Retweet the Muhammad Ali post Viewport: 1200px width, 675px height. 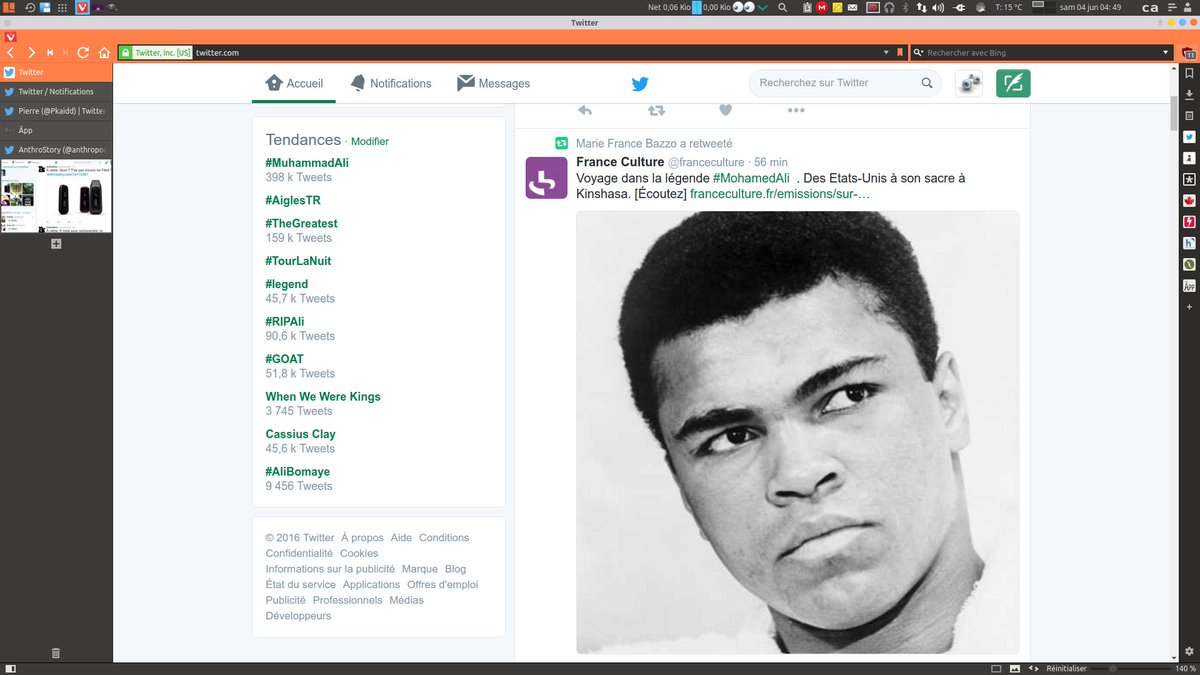655,110
